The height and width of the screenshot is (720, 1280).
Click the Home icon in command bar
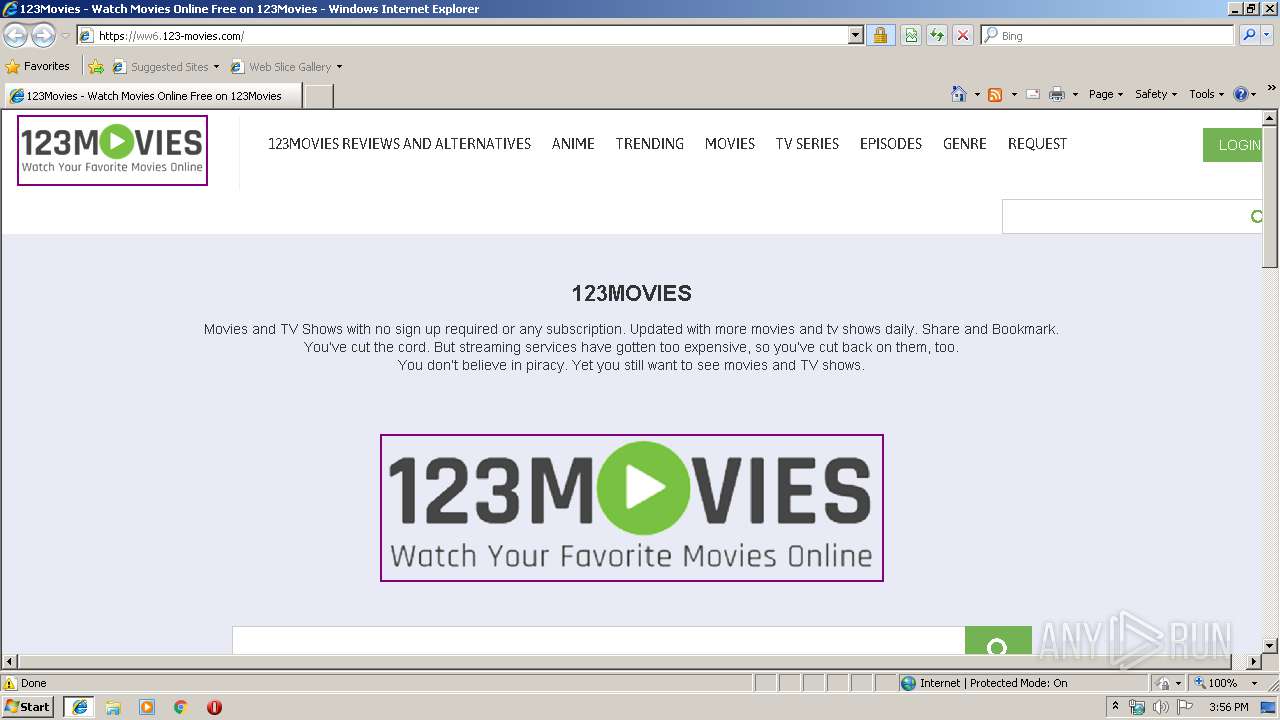tap(959, 94)
